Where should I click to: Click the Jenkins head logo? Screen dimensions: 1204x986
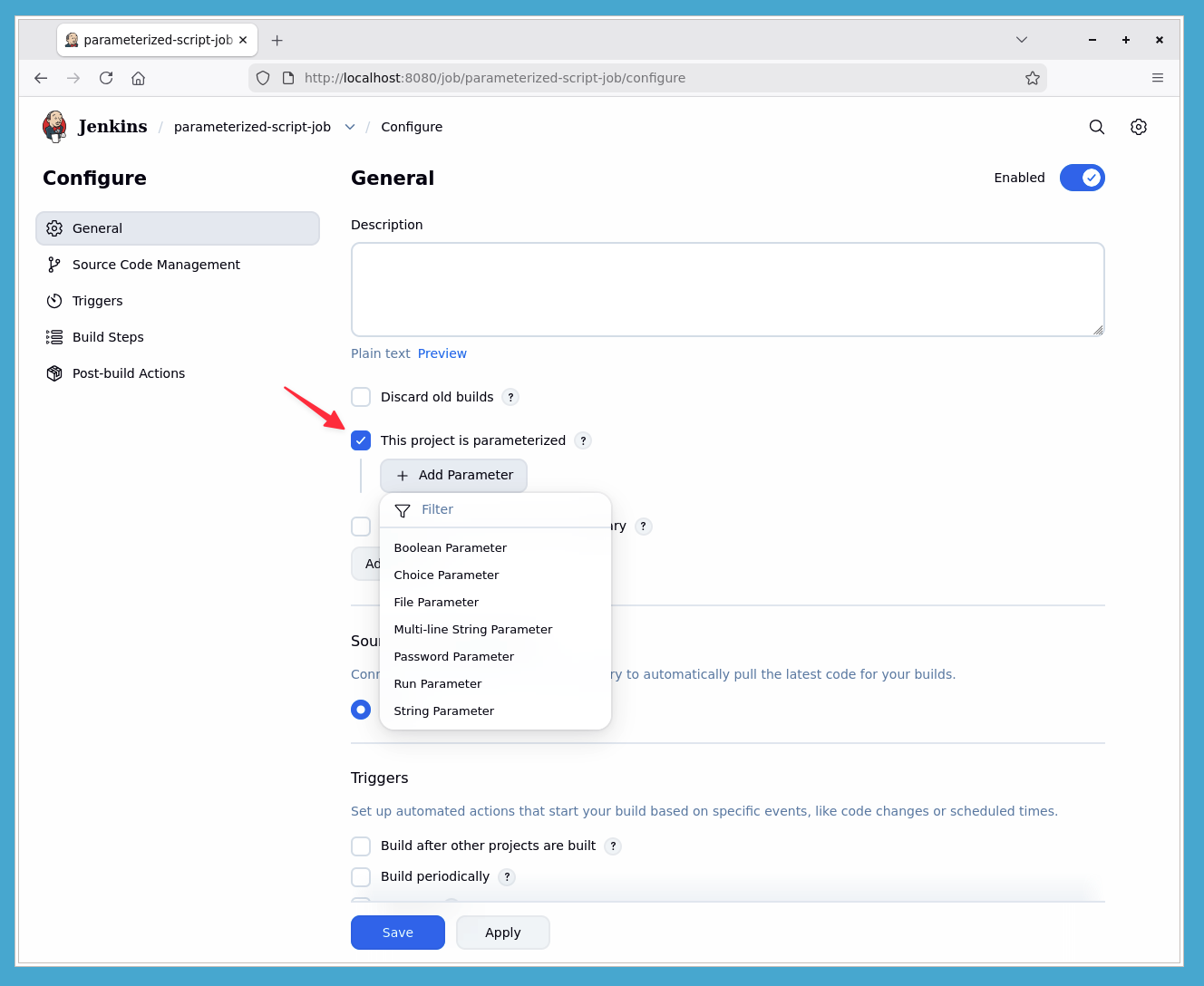(54, 126)
